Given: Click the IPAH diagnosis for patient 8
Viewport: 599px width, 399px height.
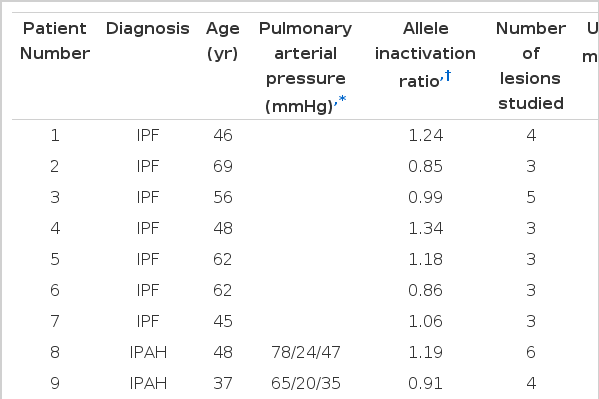Looking at the screenshot, I should [x=148, y=352].
